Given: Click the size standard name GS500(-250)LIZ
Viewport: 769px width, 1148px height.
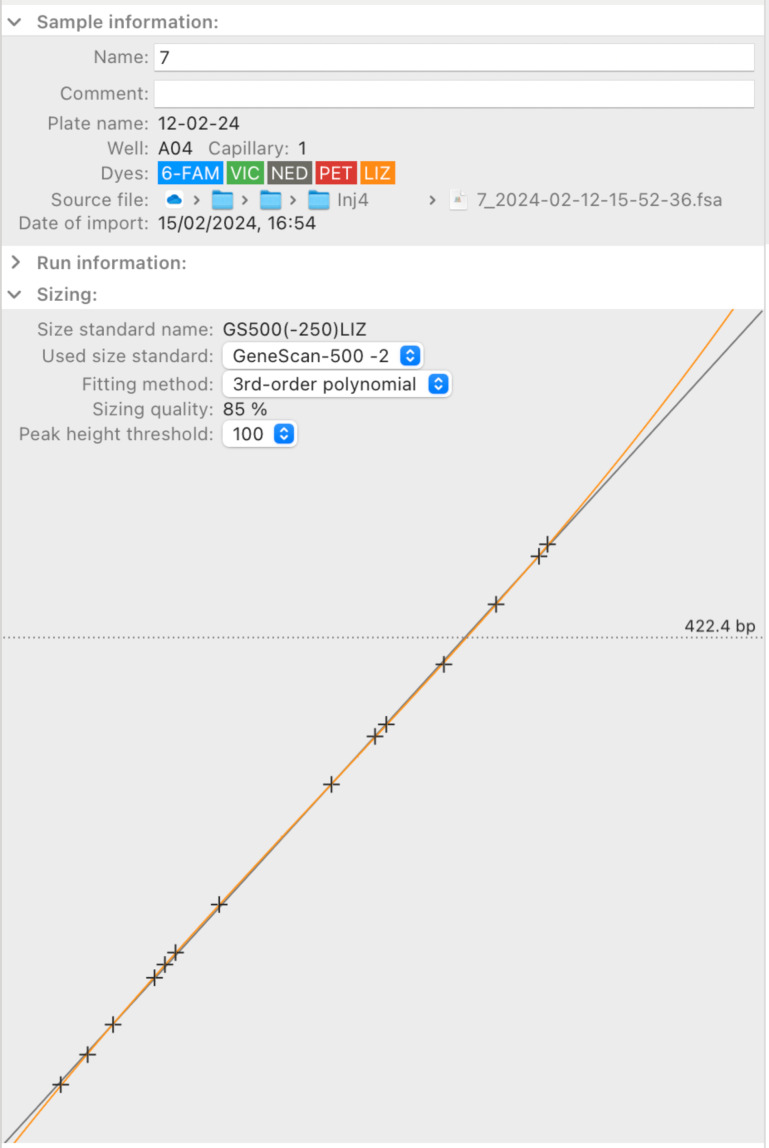Looking at the screenshot, I should [294, 329].
